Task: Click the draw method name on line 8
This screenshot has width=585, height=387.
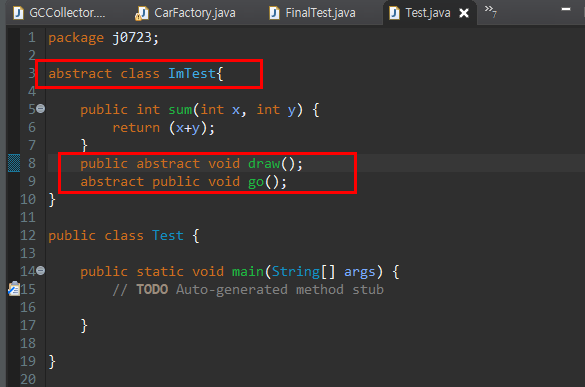Action: [264, 164]
